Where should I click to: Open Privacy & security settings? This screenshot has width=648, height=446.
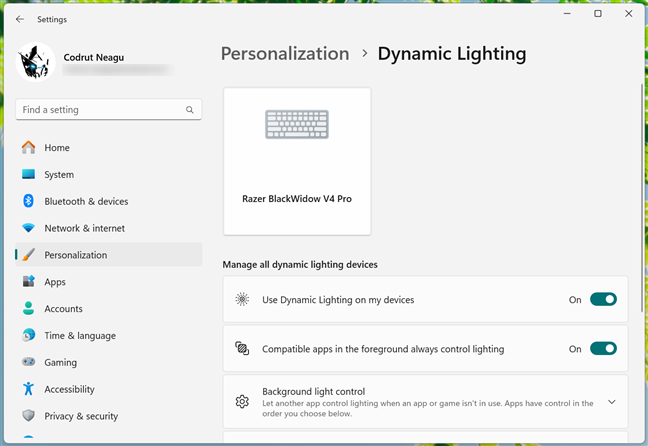pyautogui.click(x=109, y=416)
